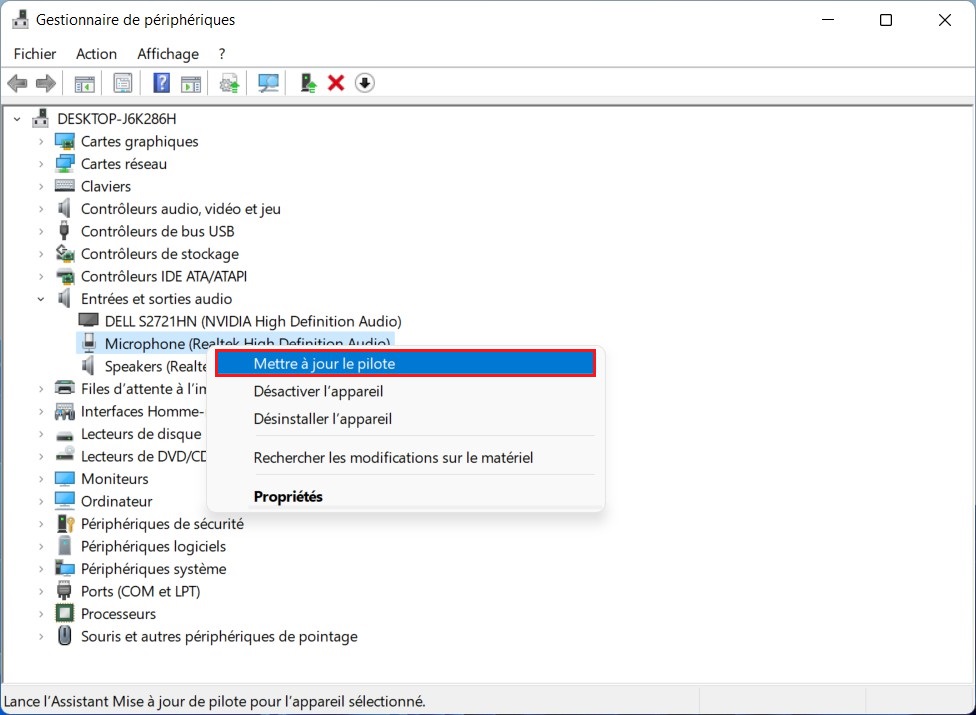Collapse the Entrées et sorties audio node
The width and height of the screenshot is (976, 715).
point(41,299)
